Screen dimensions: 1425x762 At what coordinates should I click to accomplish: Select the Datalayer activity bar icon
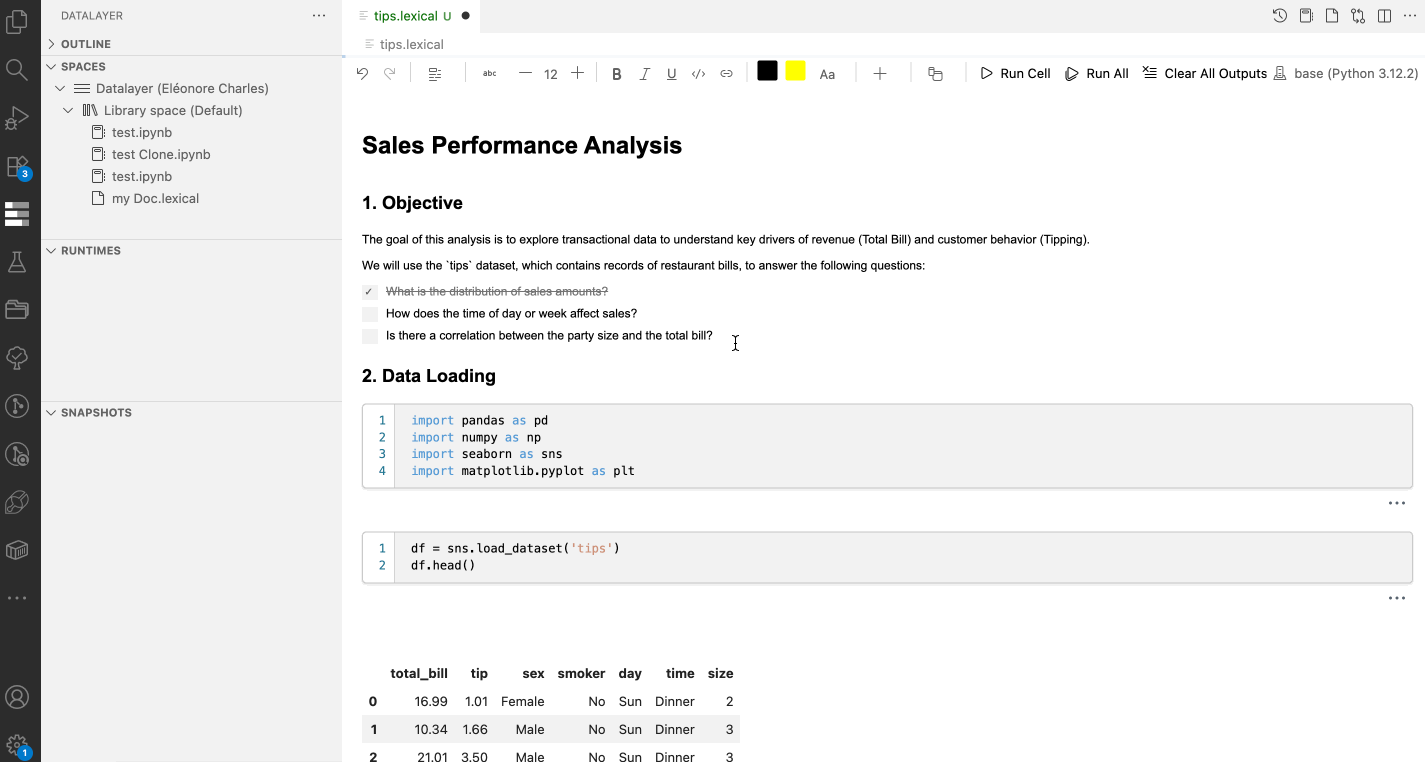[17, 214]
